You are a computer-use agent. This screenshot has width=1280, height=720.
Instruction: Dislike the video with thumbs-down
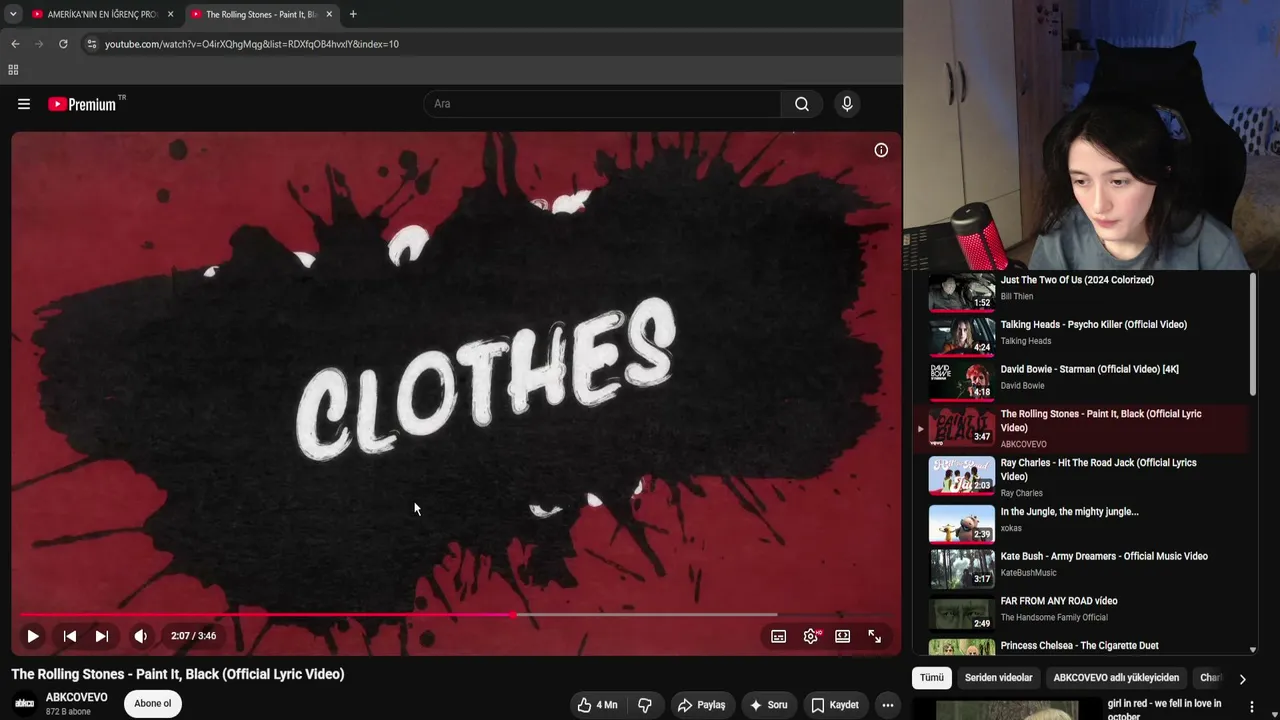(645, 705)
